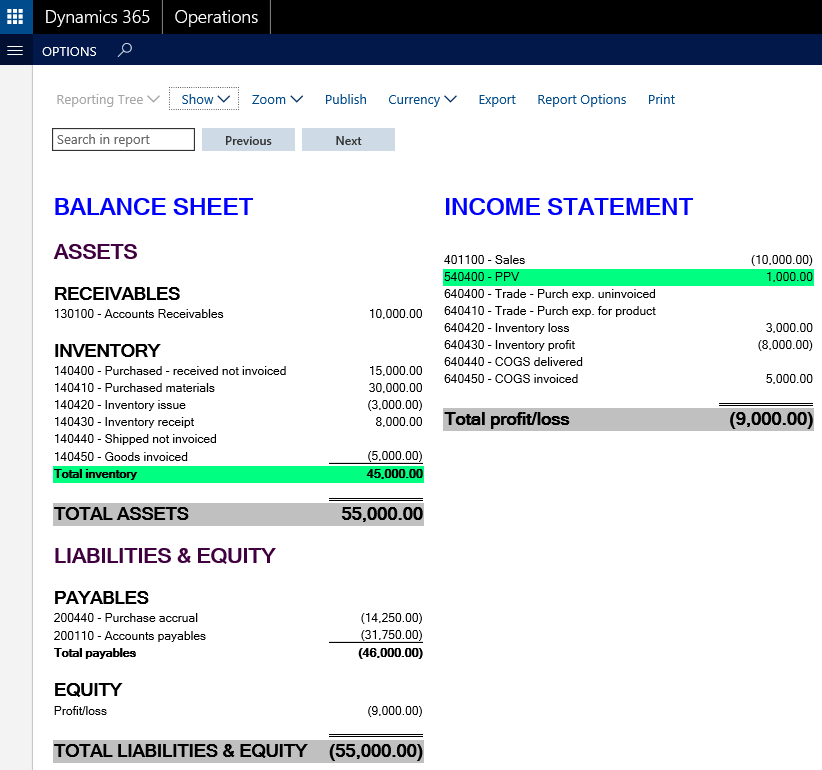Toggle the hamburger navigation menu
822x770 pixels.
click(x=15, y=50)
